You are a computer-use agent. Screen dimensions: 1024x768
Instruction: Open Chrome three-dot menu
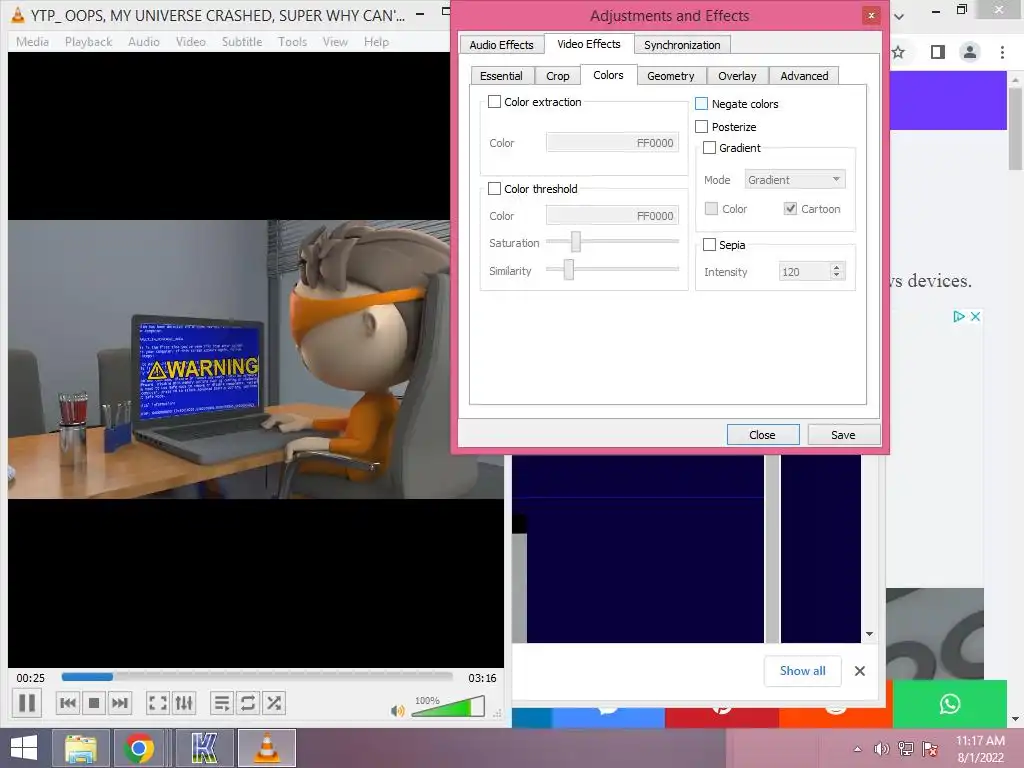(1002, 52)
